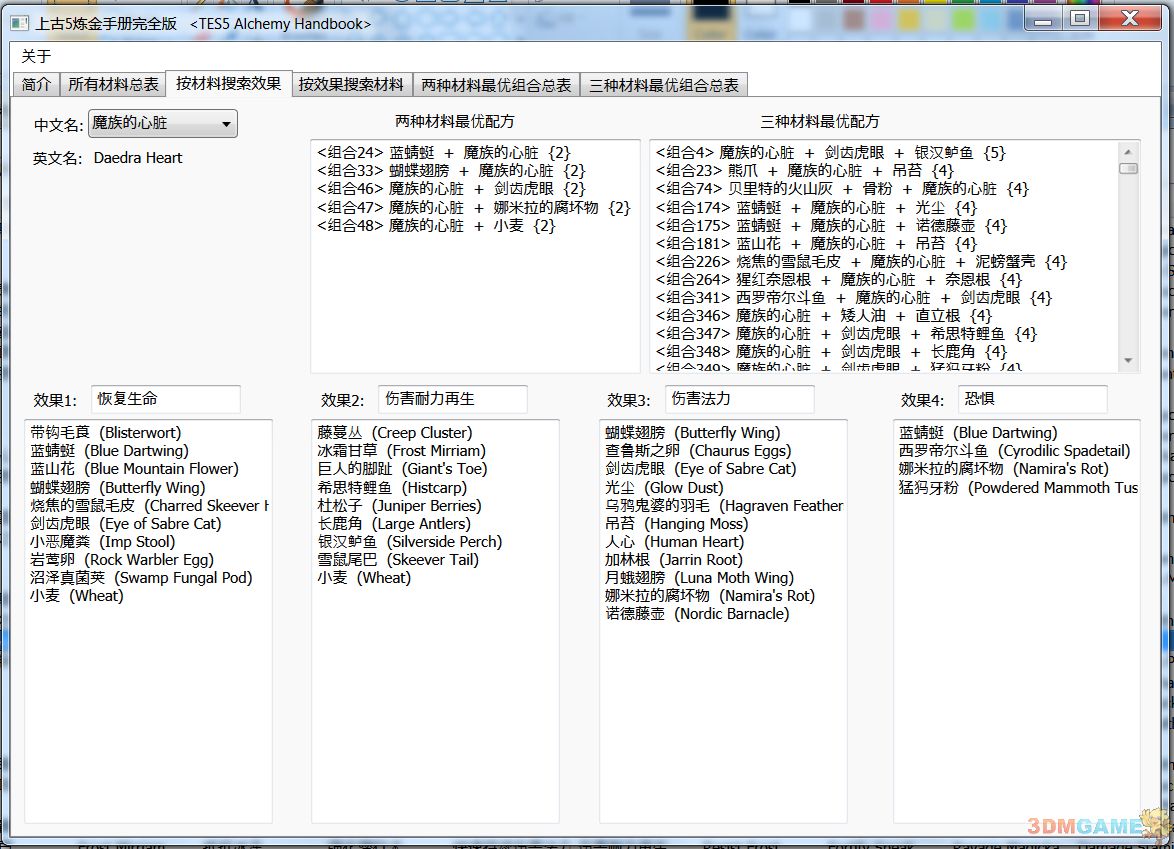Viewport: 1174px width, 849px height.
Task: Select the <组合341> recipe with 西罗帝尔斗鱼
Action: pos(854,297)
